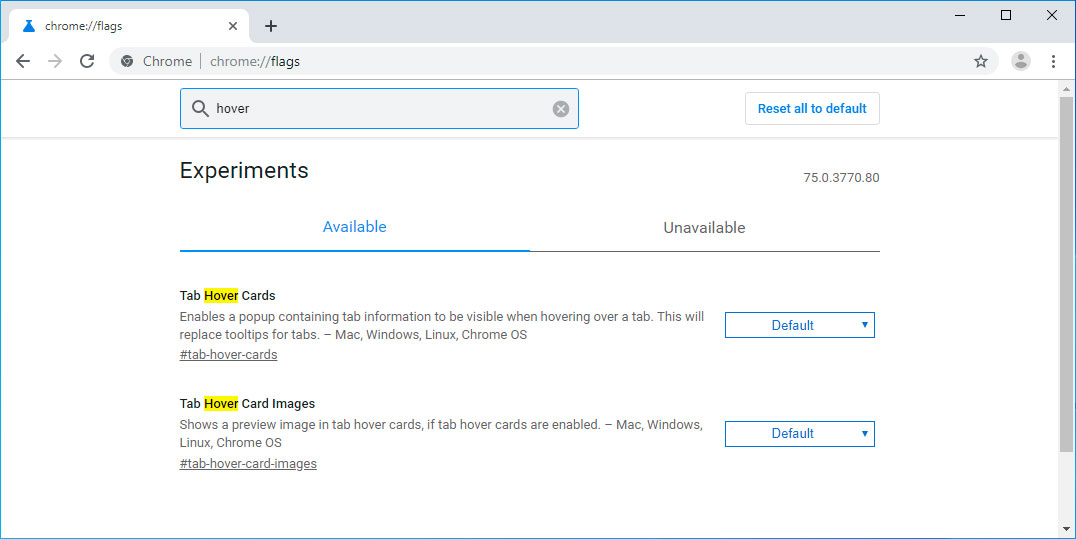Maximize the Chrome window

pos(1006,15)
